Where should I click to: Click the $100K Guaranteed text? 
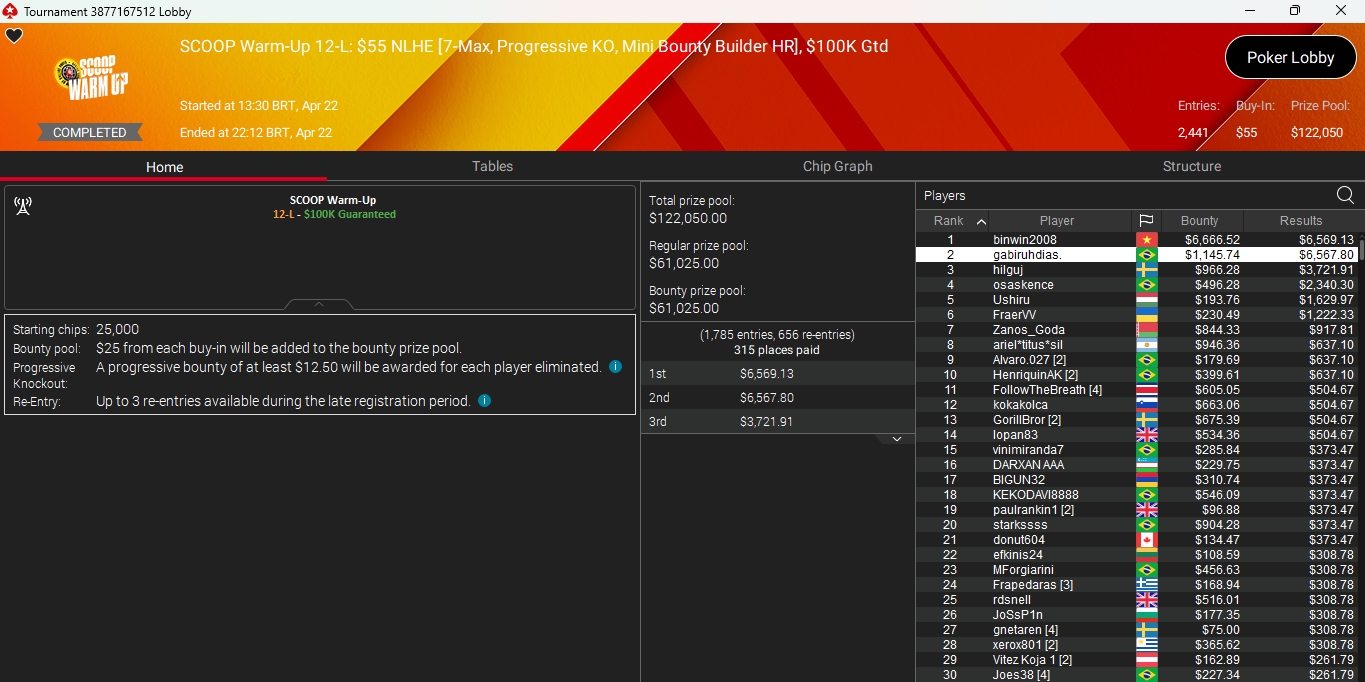pos(350,214)
